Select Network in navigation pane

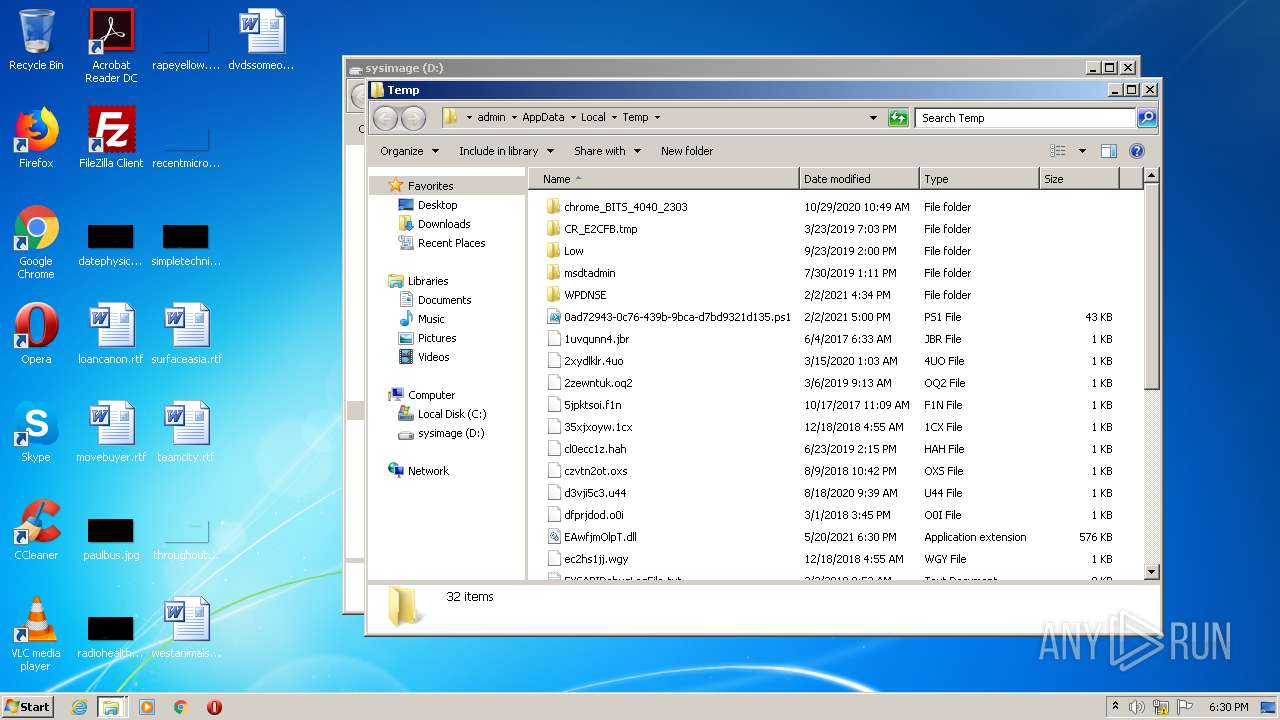coord(428,471)
